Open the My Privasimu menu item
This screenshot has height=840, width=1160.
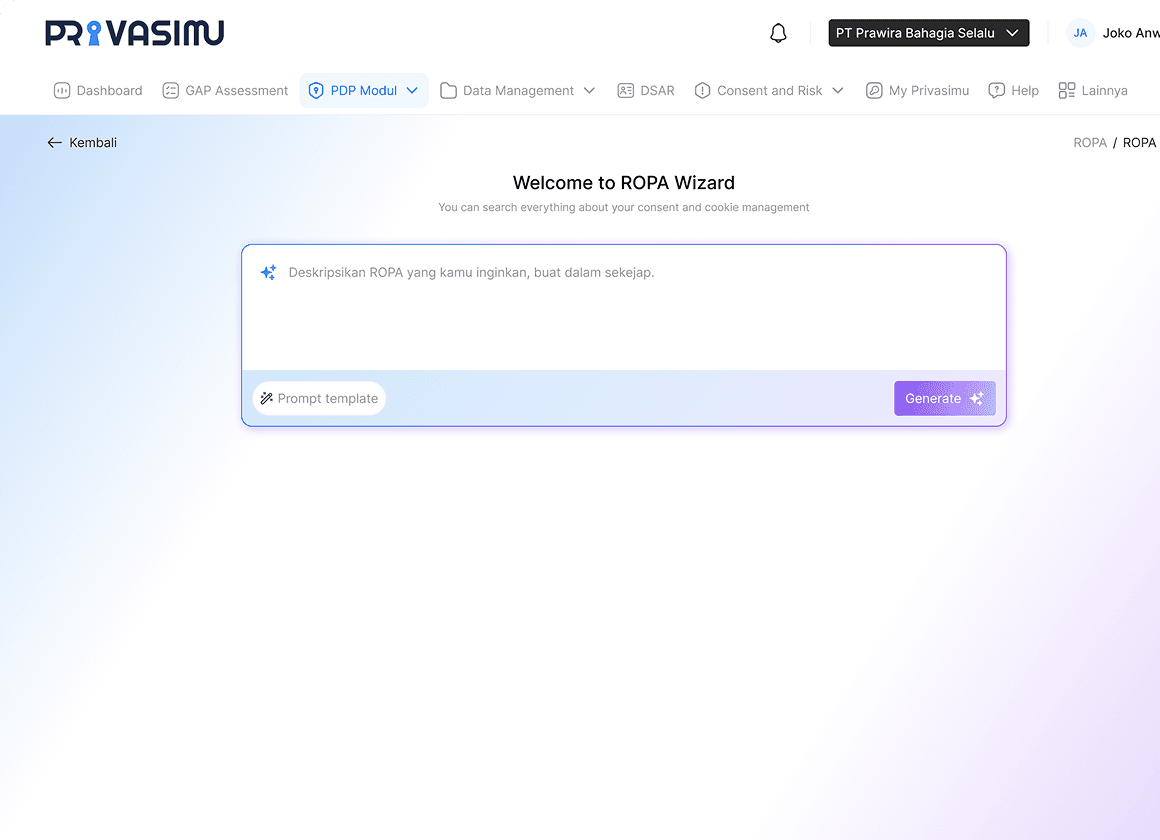click(917, 90)
